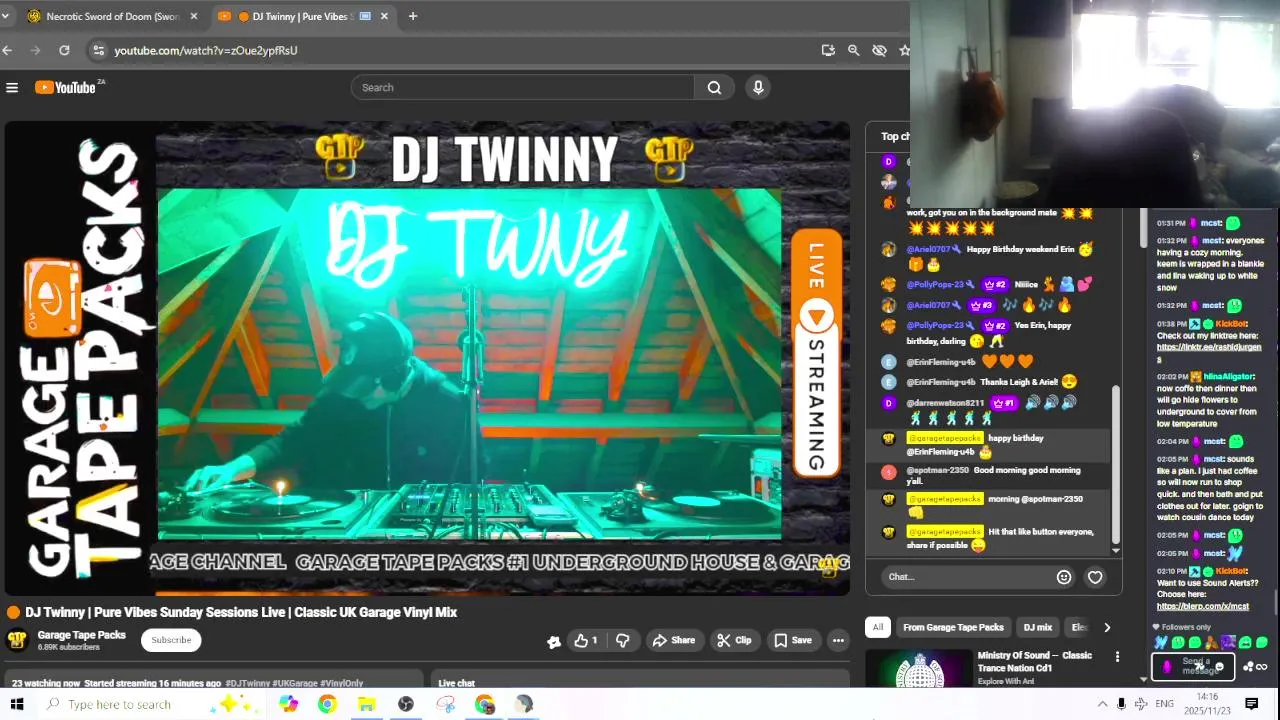Open Windows Start menu
Image resolution: width=1280 pixels, height=720 pixels.
[17, 704]
